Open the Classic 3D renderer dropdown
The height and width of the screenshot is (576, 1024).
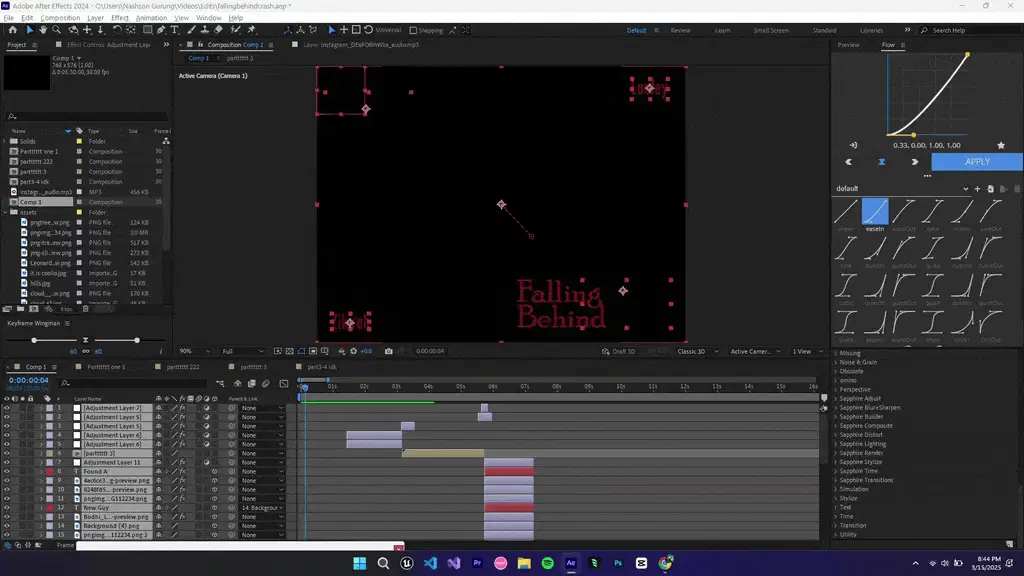697,351
